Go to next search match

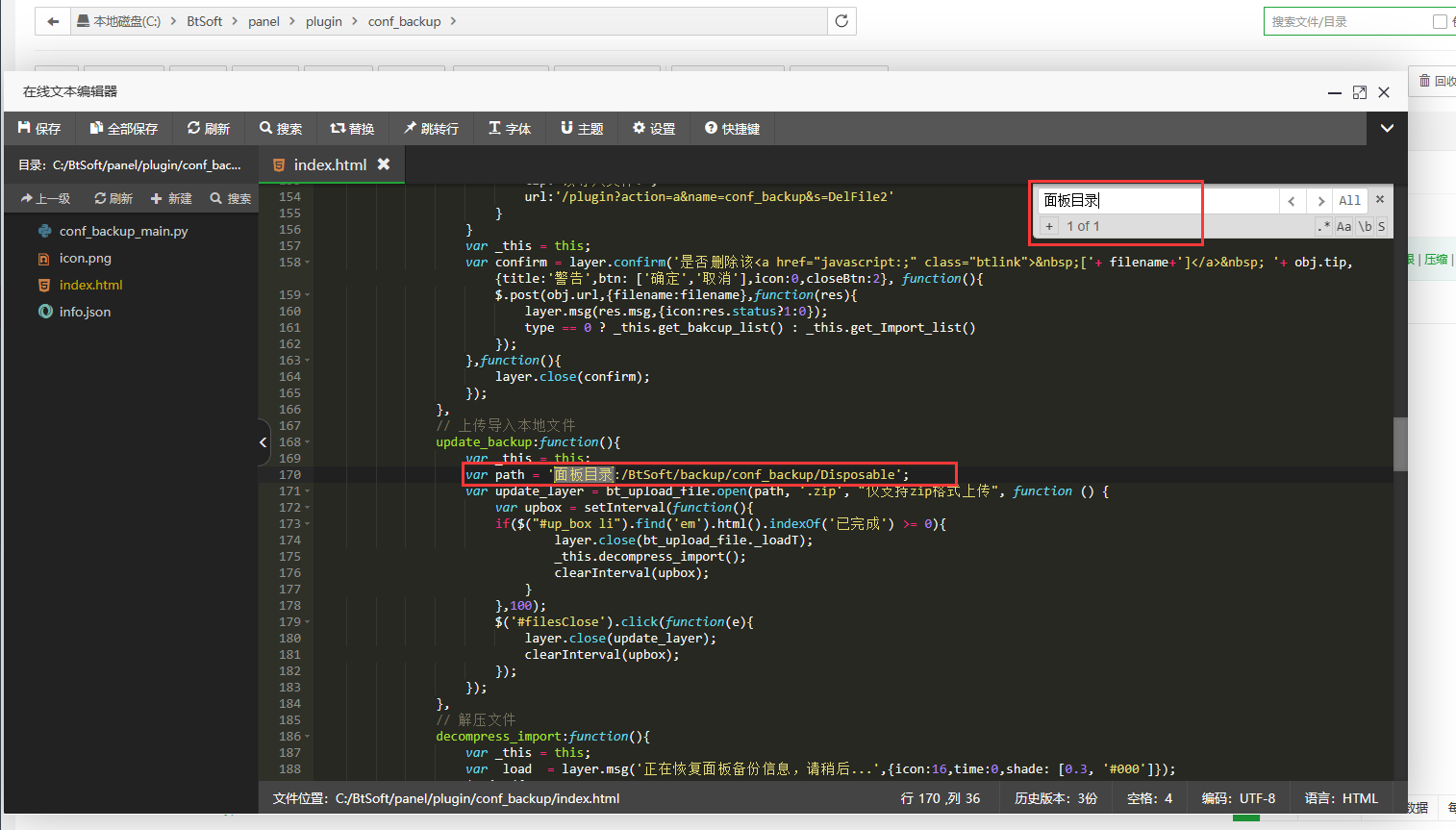(1320, 200)
